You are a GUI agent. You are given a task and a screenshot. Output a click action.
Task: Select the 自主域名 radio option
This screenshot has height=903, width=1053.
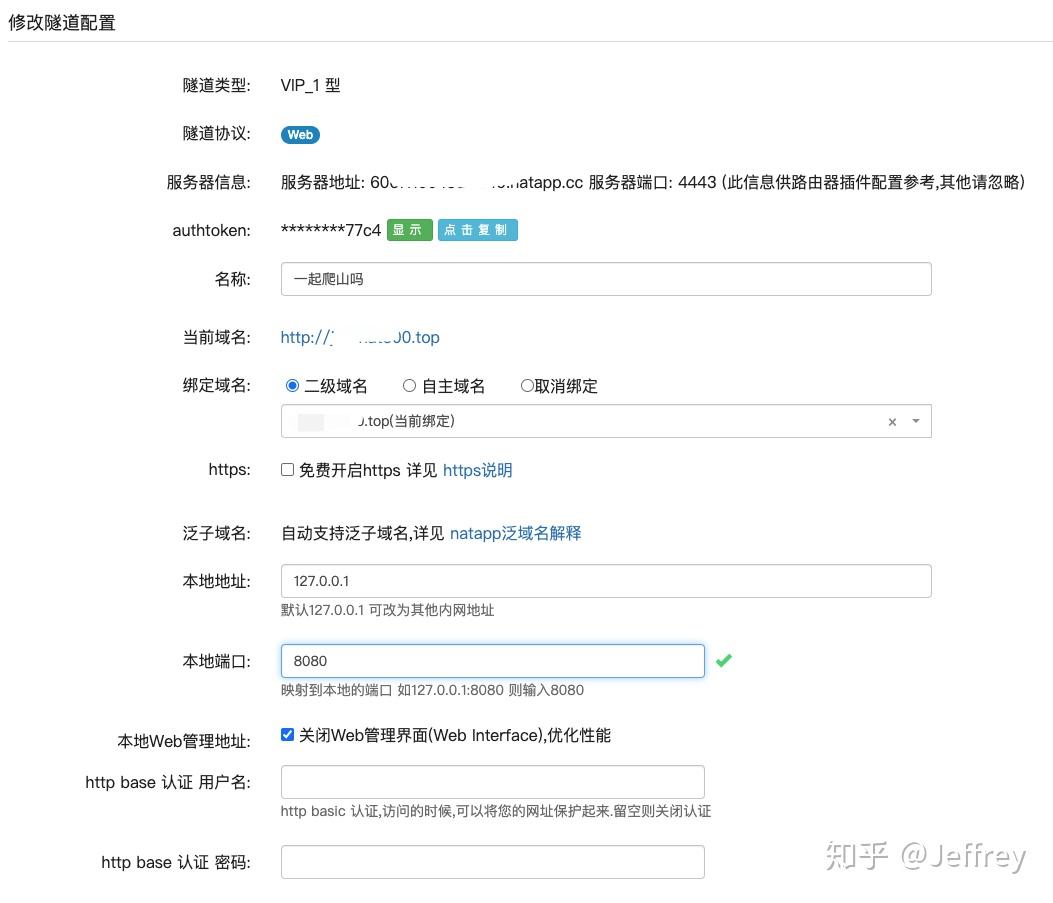tap(409, 385)
